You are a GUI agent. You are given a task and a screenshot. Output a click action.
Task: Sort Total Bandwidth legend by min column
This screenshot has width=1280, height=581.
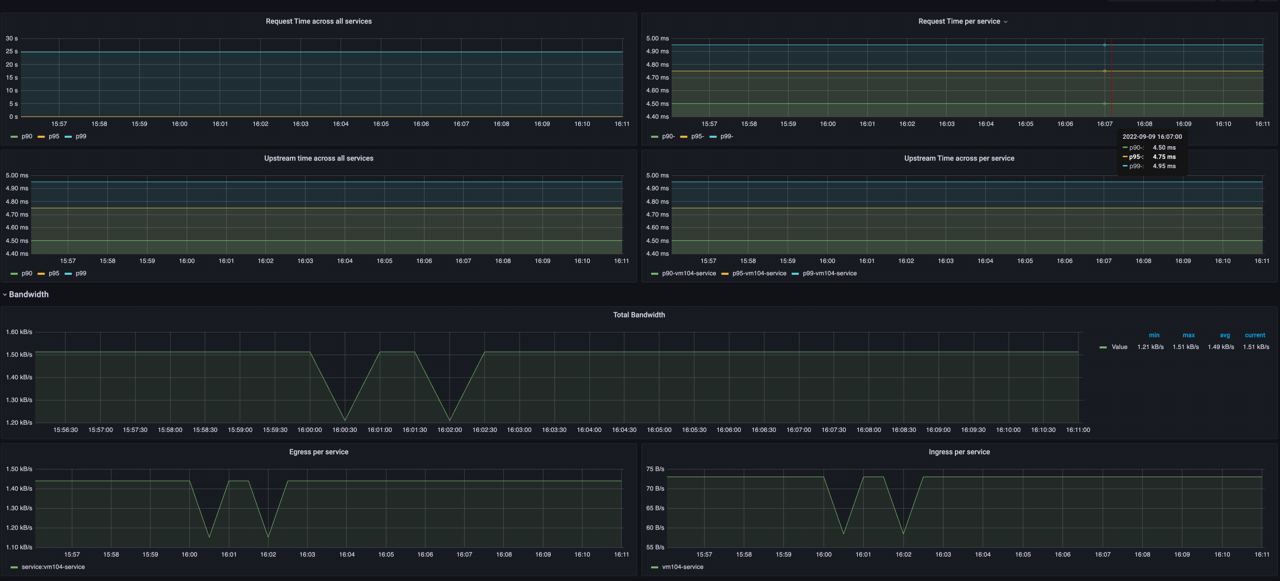[1154, 335]
